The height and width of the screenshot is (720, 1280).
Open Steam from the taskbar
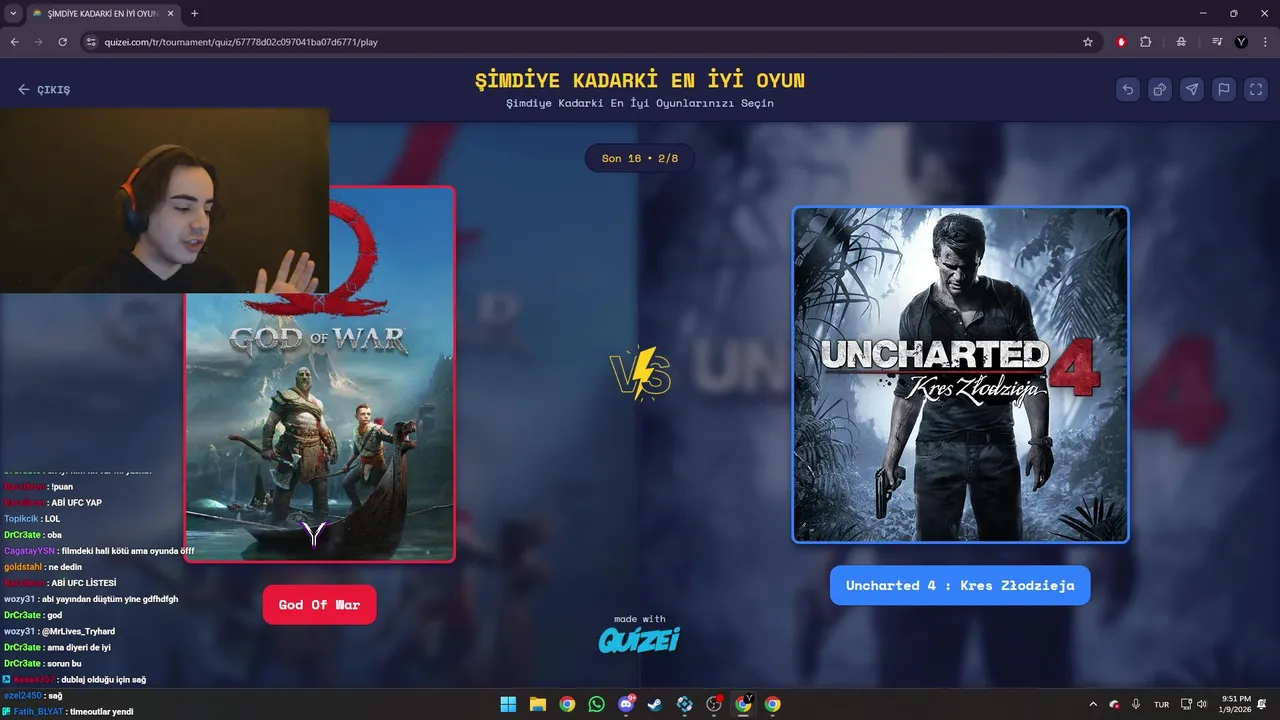click(x=655, y=704)
